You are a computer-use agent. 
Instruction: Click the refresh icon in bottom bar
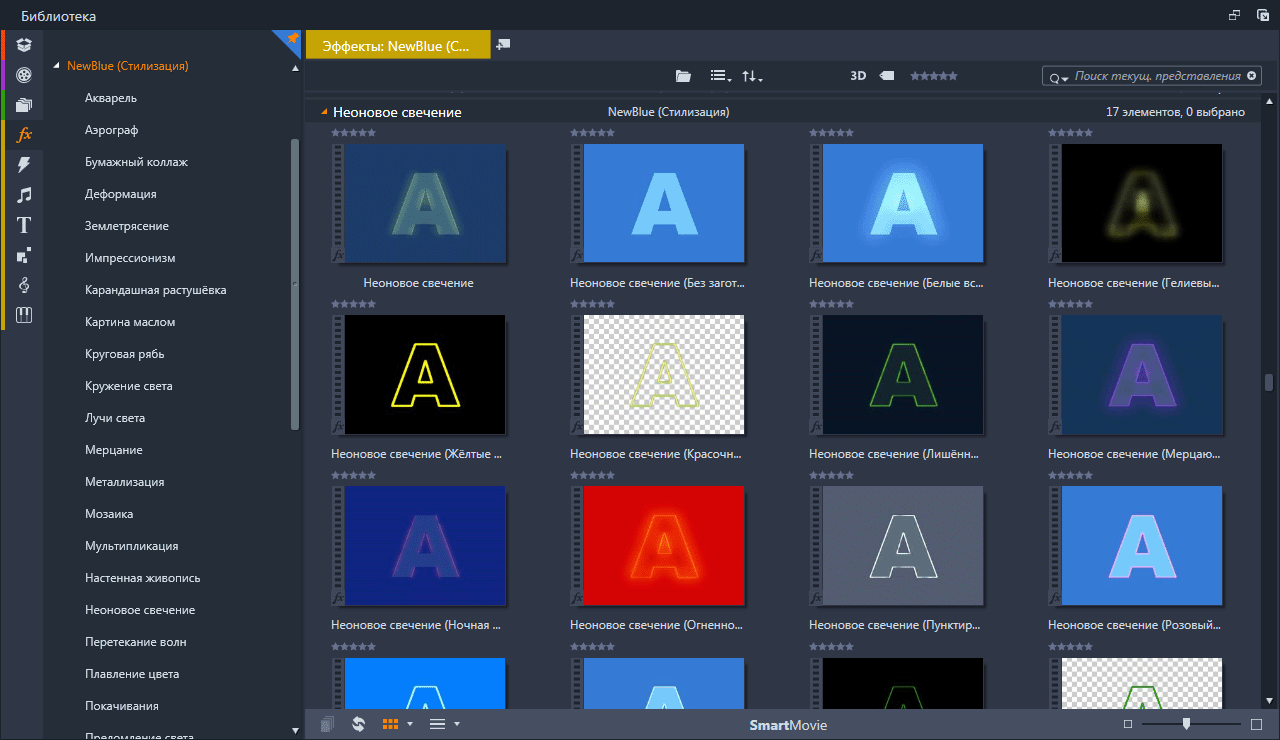358,724
